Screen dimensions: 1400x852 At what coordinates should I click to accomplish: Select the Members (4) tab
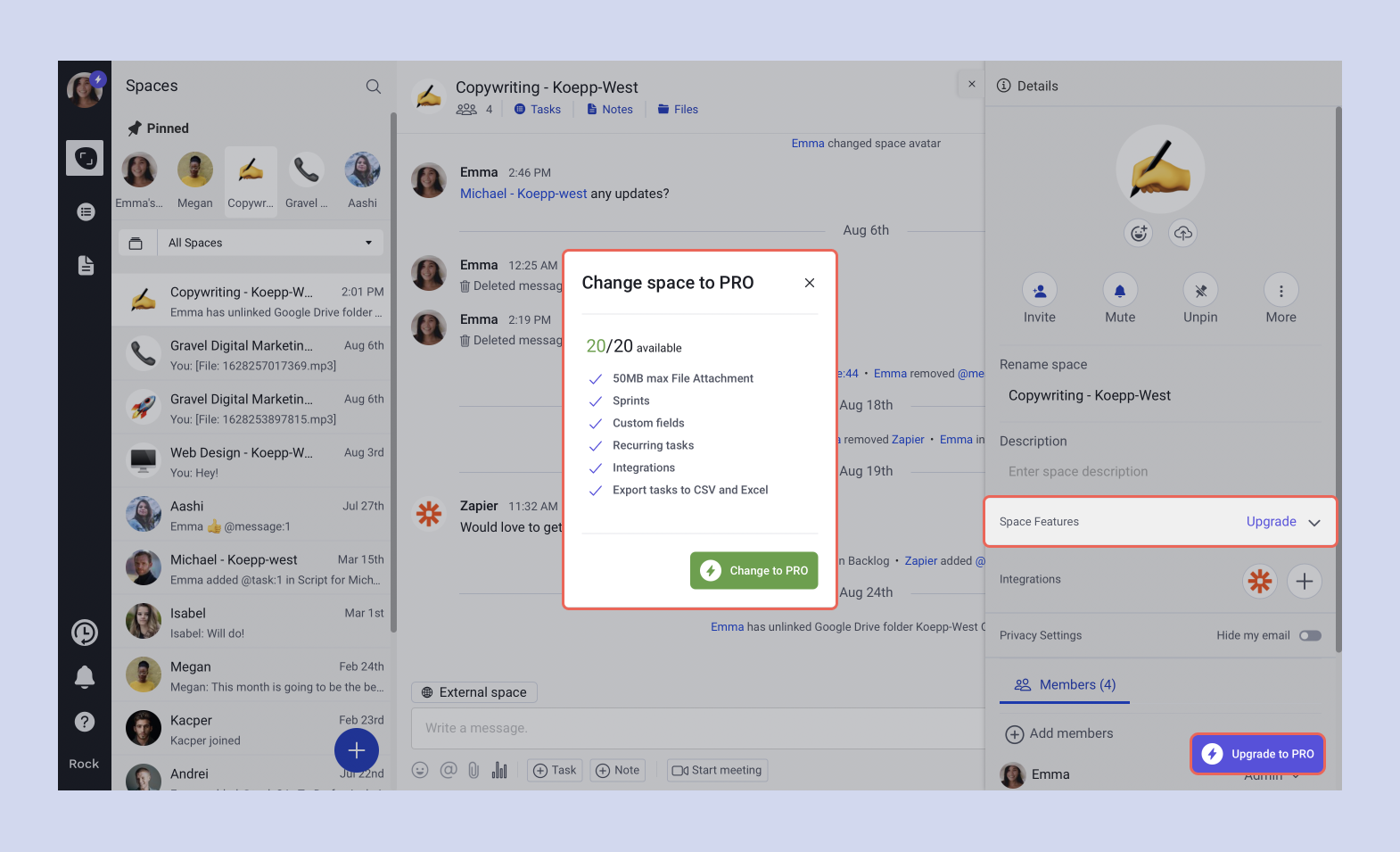(x=1065, y=684)
